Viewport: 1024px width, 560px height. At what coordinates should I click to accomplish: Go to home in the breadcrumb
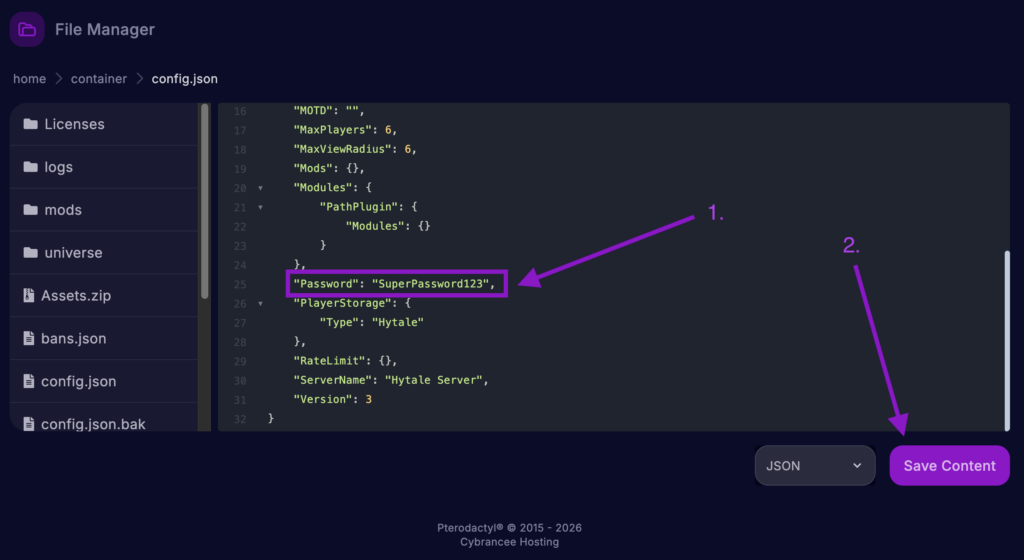(x=29, y=79)
